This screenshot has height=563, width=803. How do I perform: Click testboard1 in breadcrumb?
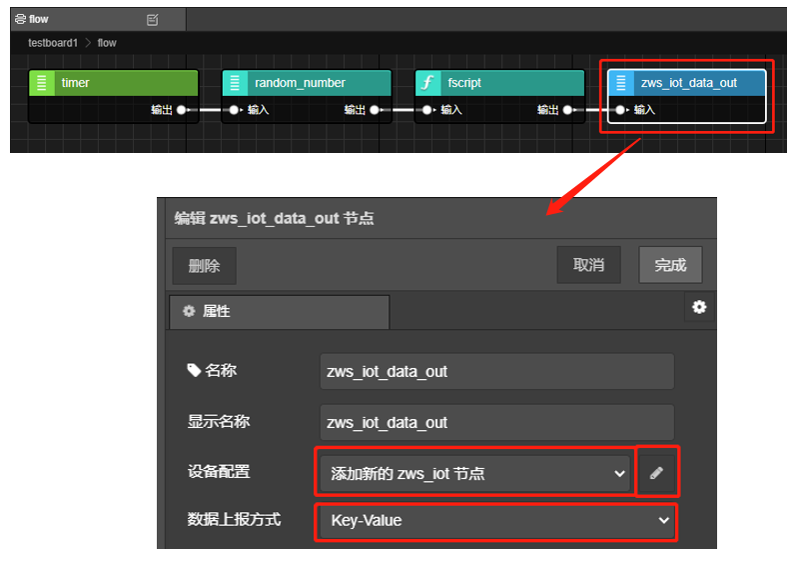click(53, 43)
